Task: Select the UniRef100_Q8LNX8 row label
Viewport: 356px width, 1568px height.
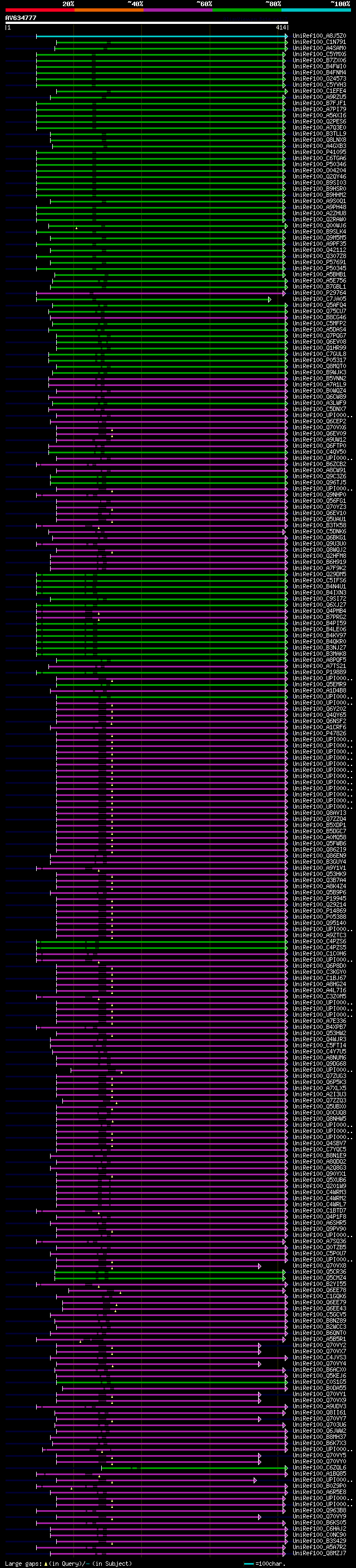Action: pos(319,140)
